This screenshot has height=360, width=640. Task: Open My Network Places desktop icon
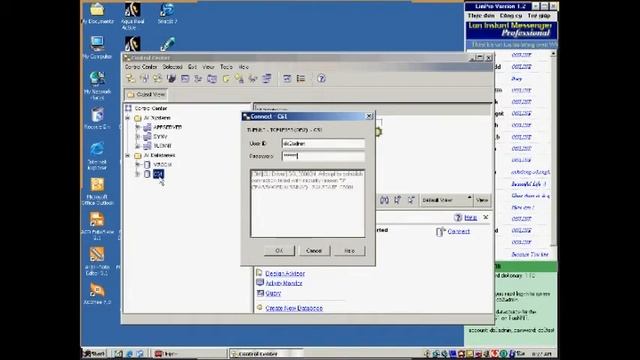point(97,85)
